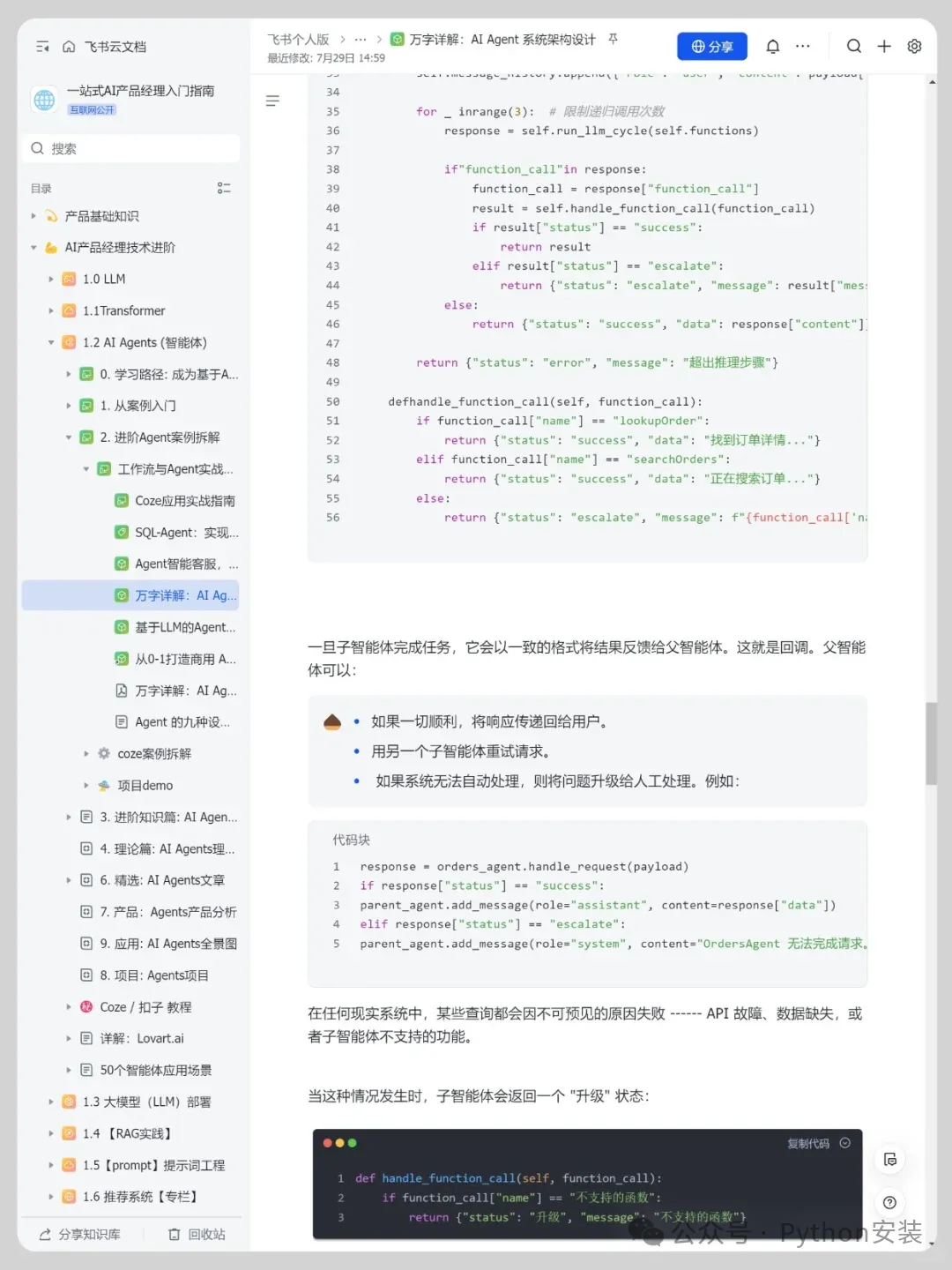This screenshot has width=952, height=1270.
Task: Open the 50个智能体应用场景 item
Action: click(x=155, y=1071)
